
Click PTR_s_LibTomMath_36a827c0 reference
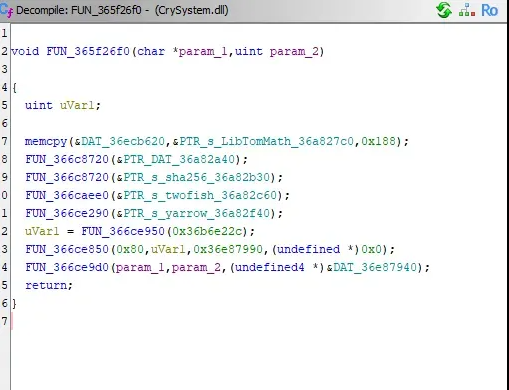266,141
